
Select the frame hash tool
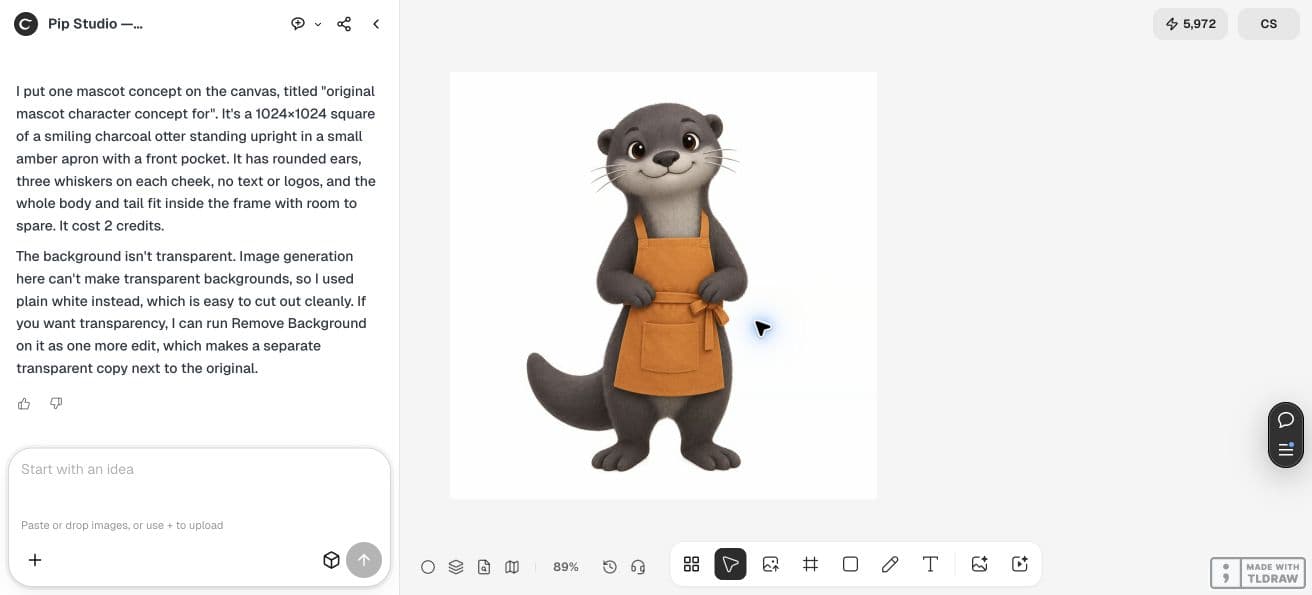[811, 564]
